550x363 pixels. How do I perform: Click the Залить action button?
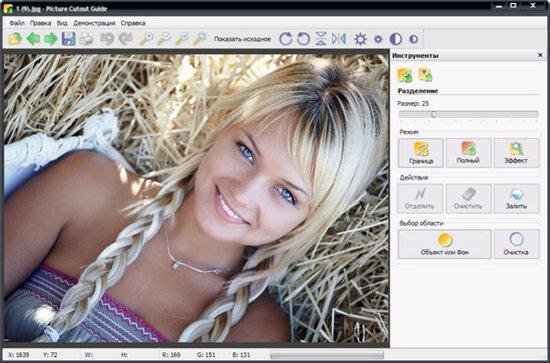[x=516, y=199]
